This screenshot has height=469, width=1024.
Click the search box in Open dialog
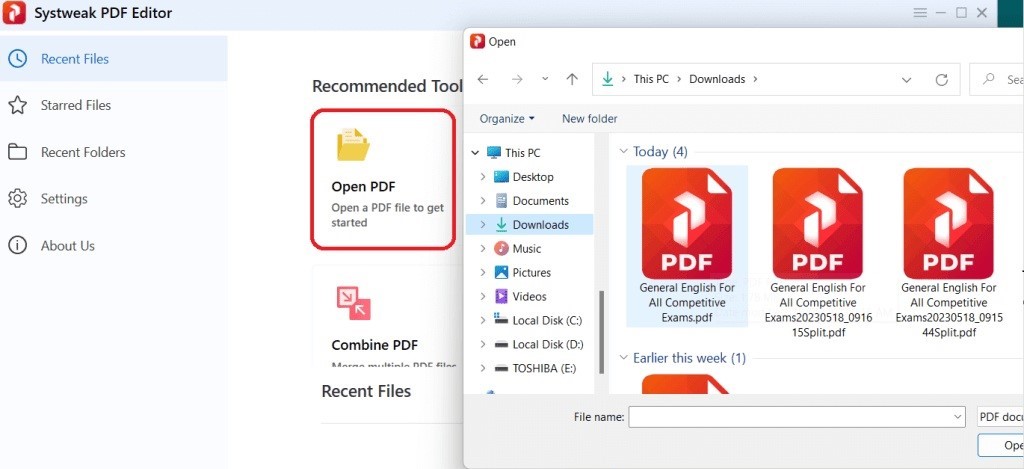997,79
